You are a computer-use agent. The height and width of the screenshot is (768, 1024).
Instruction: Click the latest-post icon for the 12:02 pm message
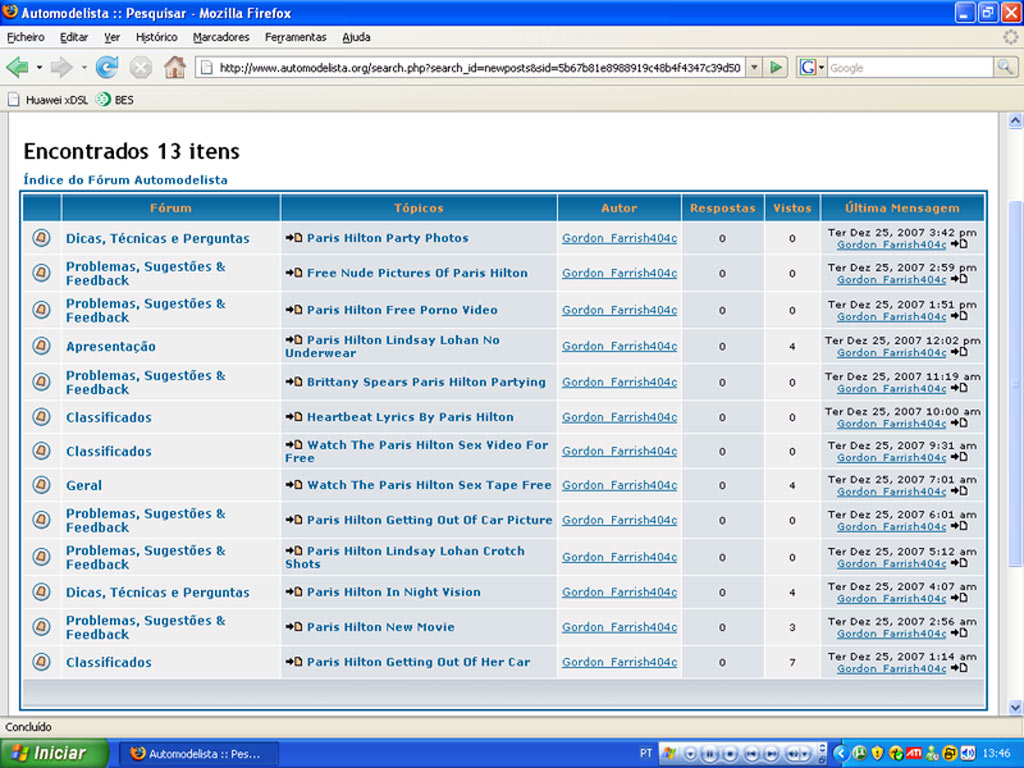point(959,353)
